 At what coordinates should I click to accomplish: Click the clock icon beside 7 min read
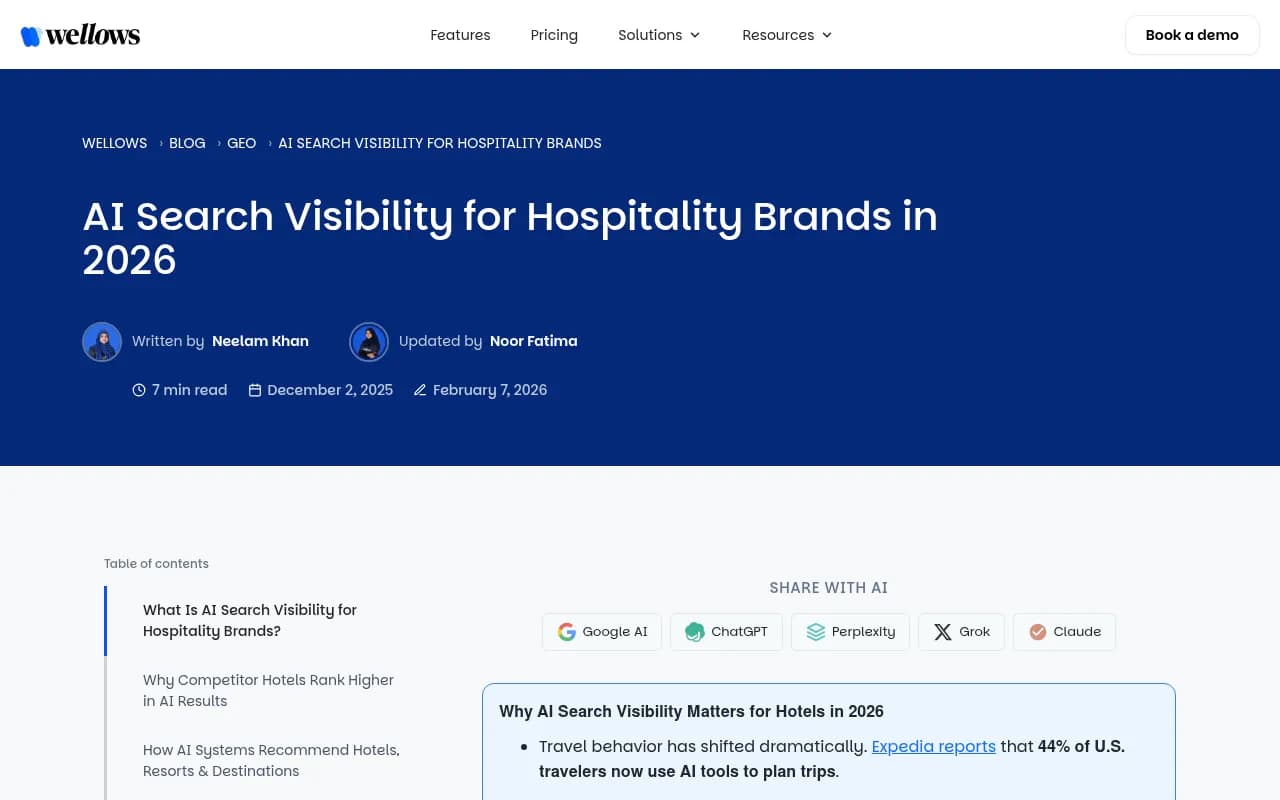(139, 390)
